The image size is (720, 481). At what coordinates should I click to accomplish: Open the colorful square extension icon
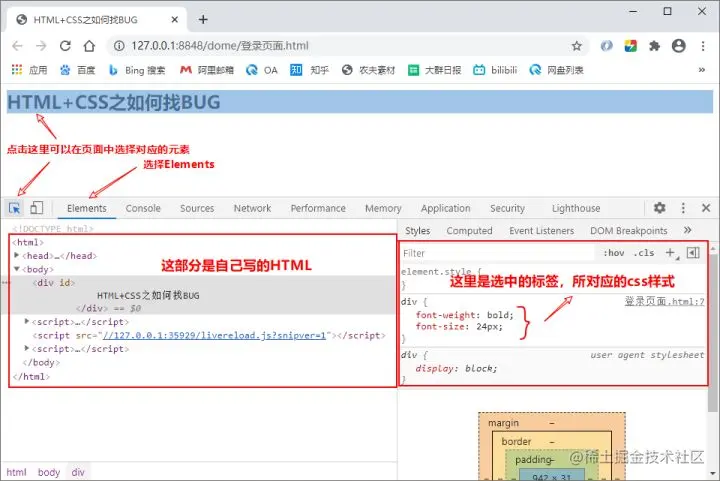pyautogui.click(x=630, y=46)
